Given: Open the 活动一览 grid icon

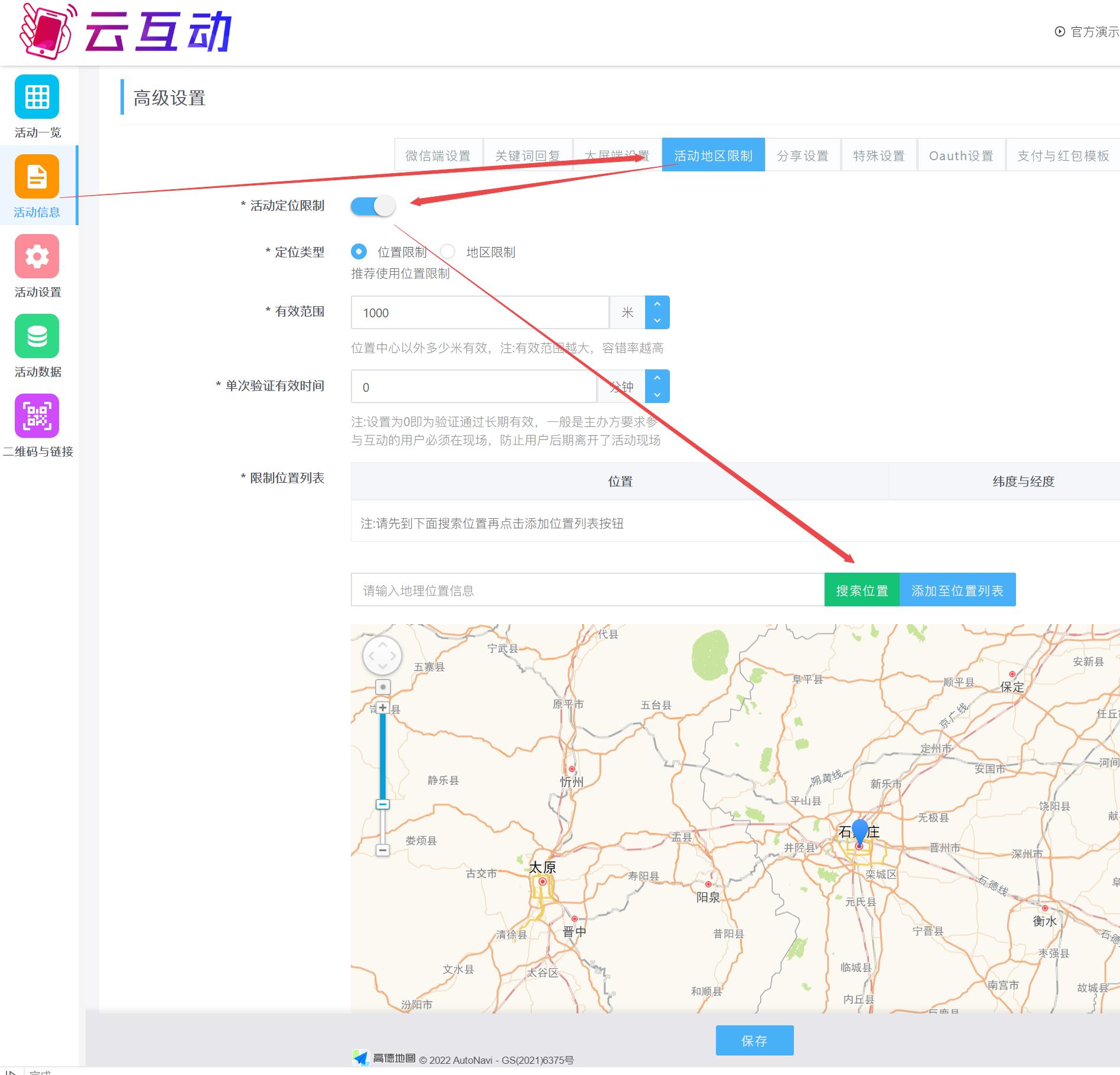Looking at the screenshot, I should click(x=37, y=96).
